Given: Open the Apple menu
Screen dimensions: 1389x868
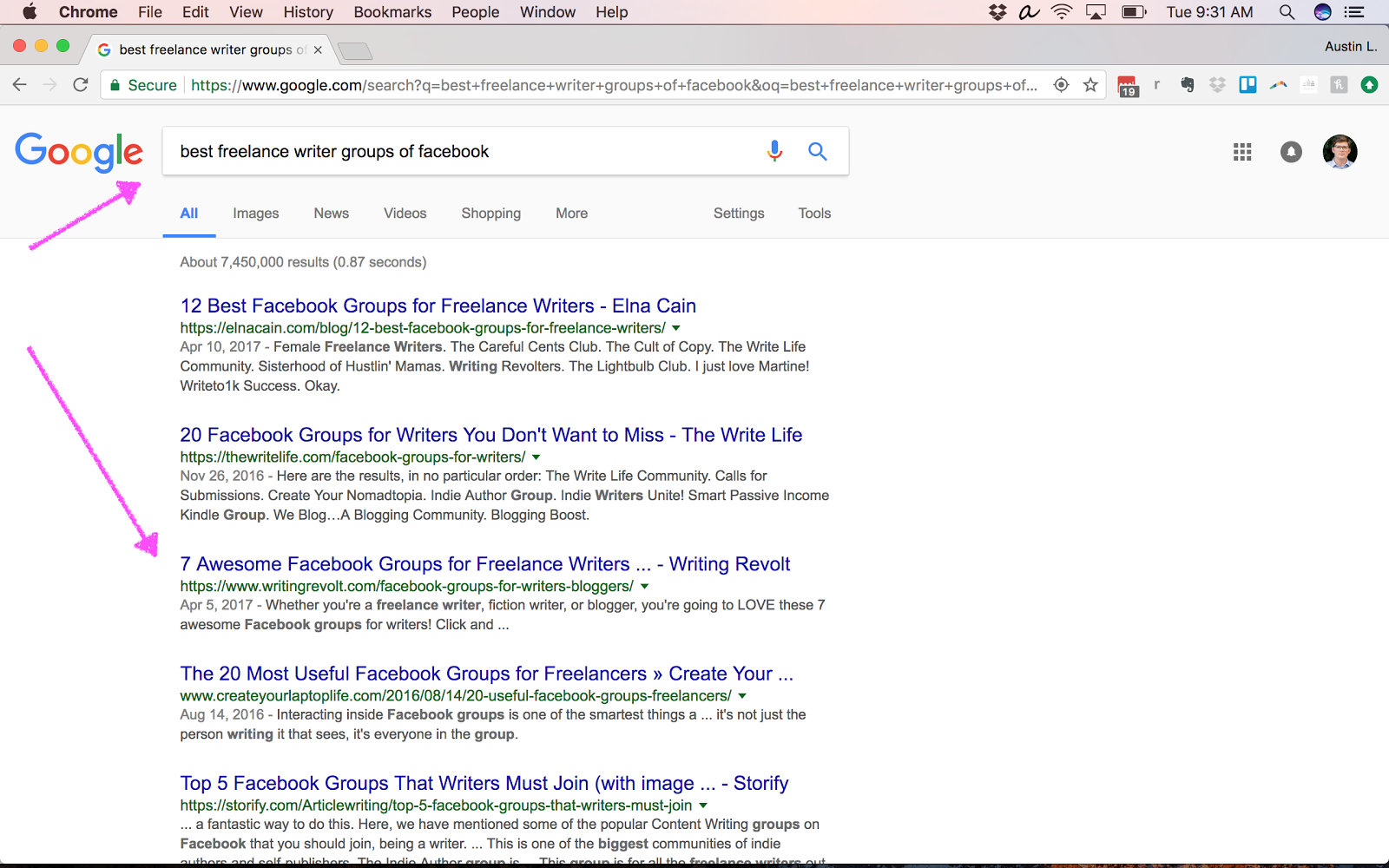Looking at the screenshot, I should tap(30, 11).
